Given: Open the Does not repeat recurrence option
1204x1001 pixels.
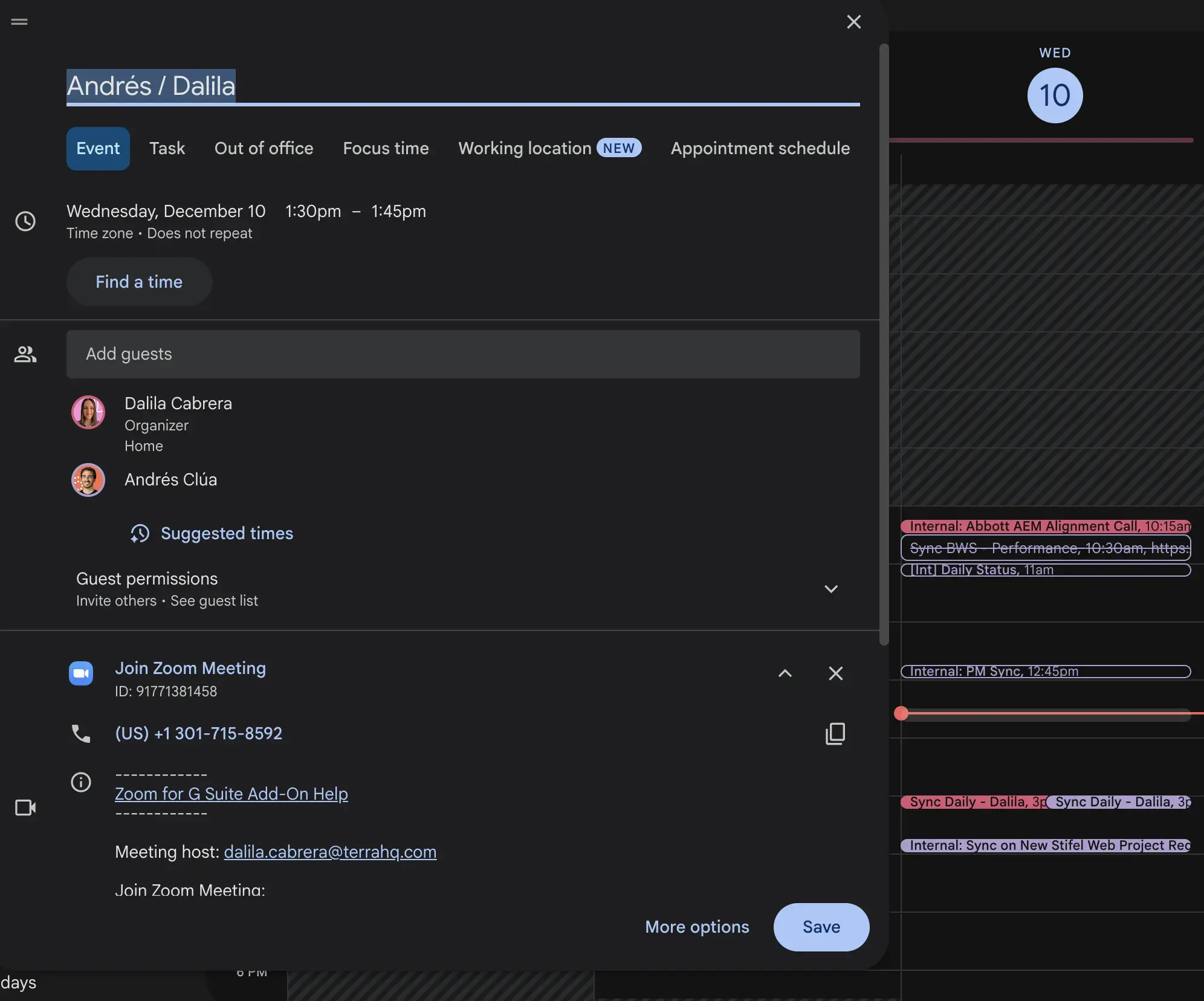Looking at the screenshot, I should [x=199, y=233].
